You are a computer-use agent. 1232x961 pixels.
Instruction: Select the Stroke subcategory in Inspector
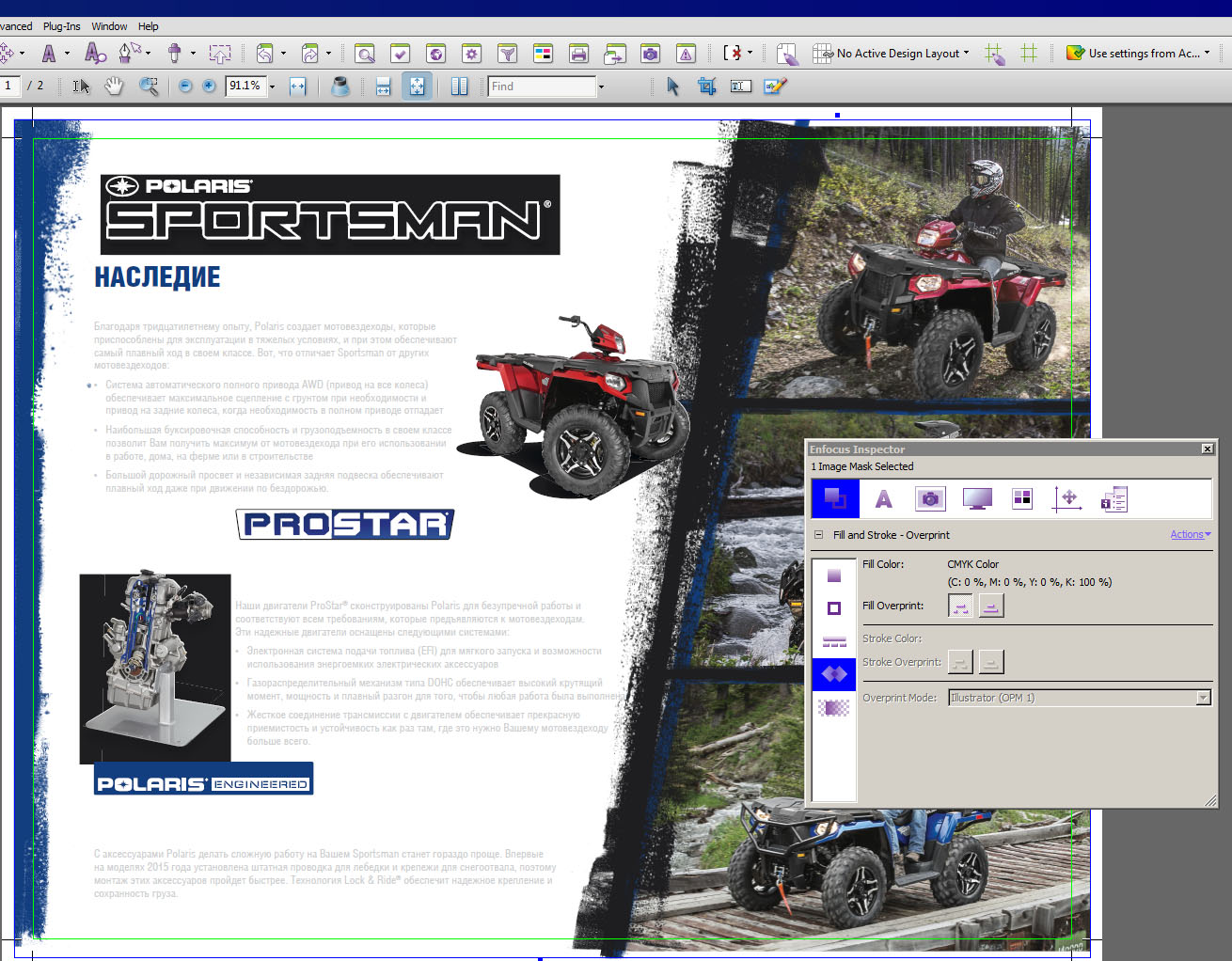pyautogui.click(x=834, y=608)
